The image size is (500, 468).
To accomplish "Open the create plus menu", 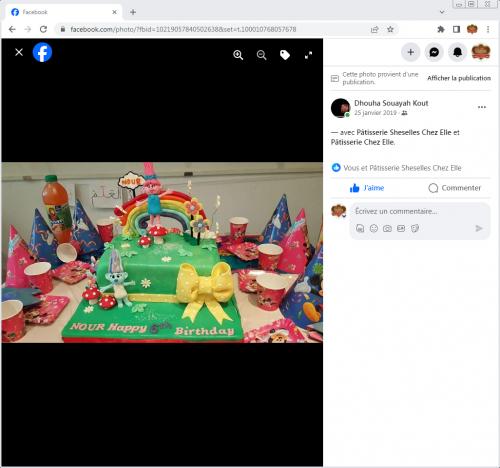I will [411, 52].
